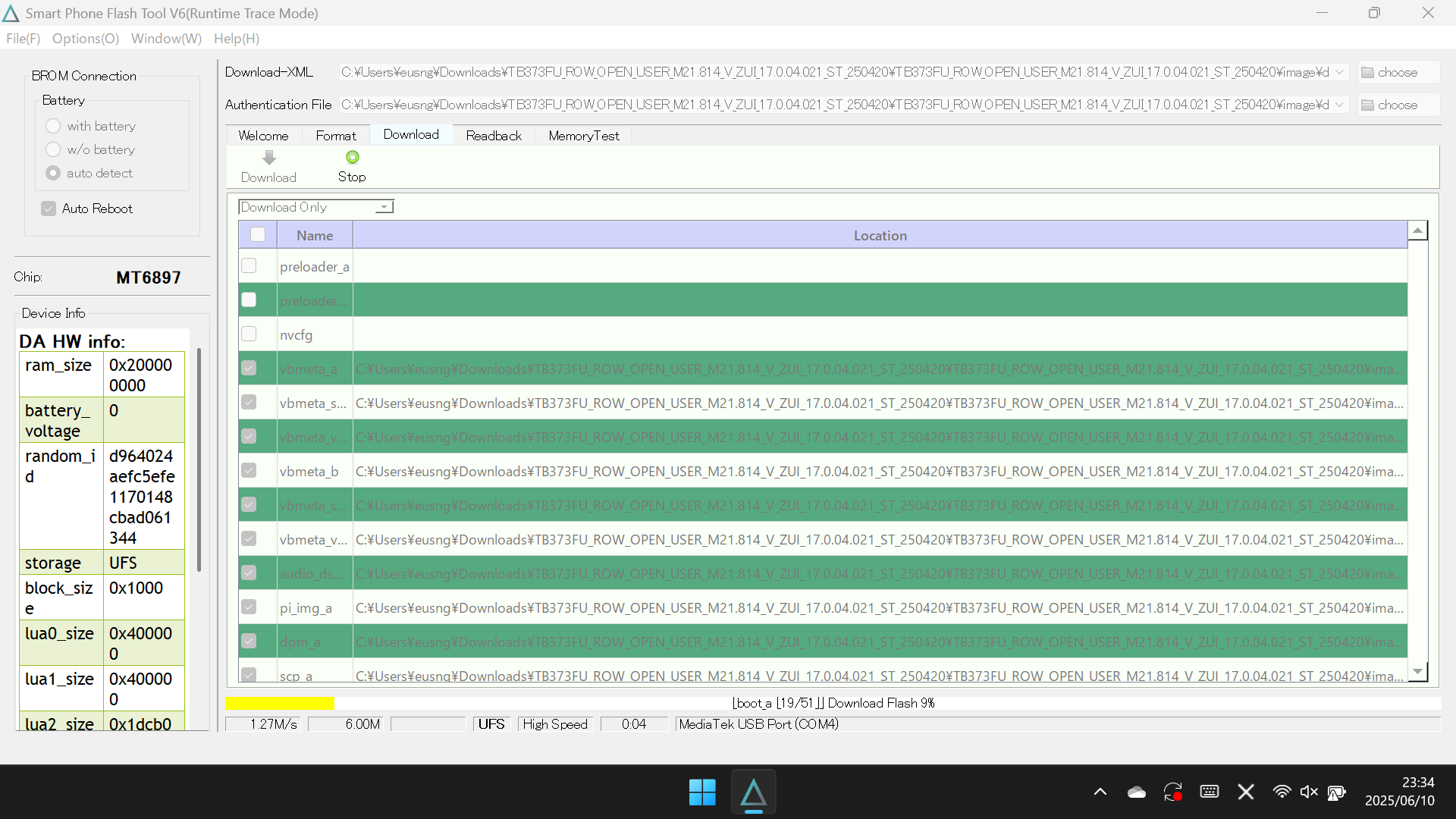Screen dimensions: 1456x819
Task: Click the green Stop icon
Action: coord(352,158)
